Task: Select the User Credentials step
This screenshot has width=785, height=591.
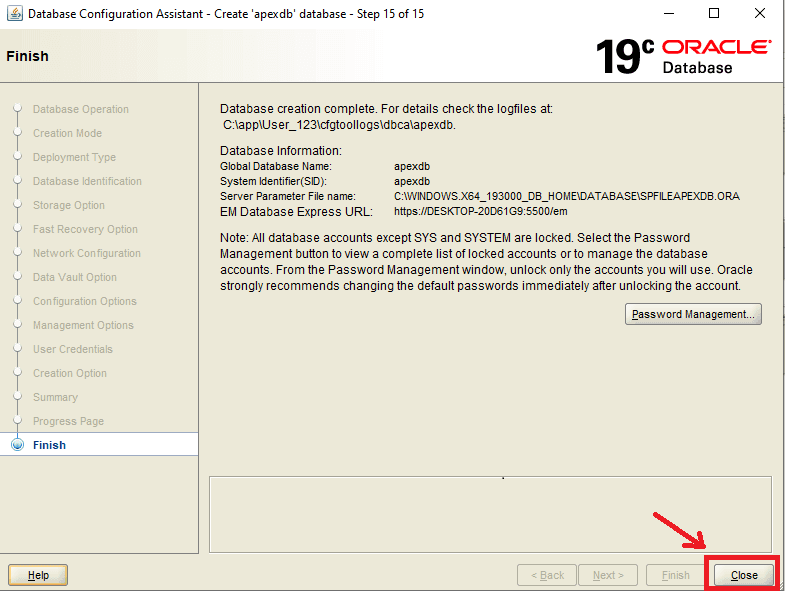Action: [72, 349]
